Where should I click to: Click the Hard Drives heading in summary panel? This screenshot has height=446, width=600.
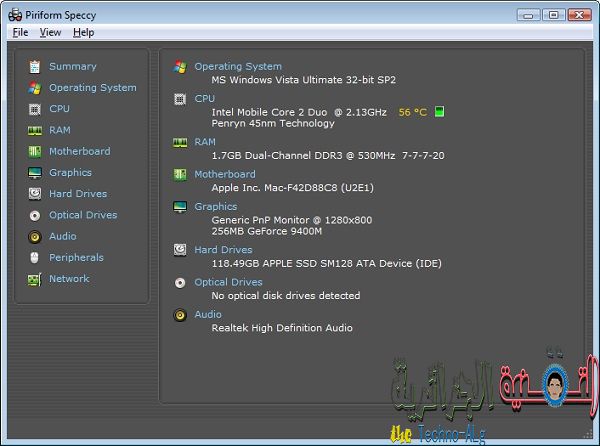(x=223, y=250)
